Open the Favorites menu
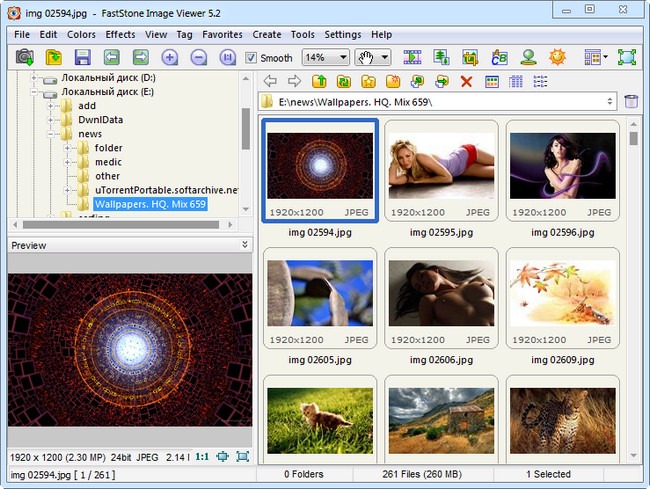The width and height of the screenshot is (650, 489). (222, 34)
